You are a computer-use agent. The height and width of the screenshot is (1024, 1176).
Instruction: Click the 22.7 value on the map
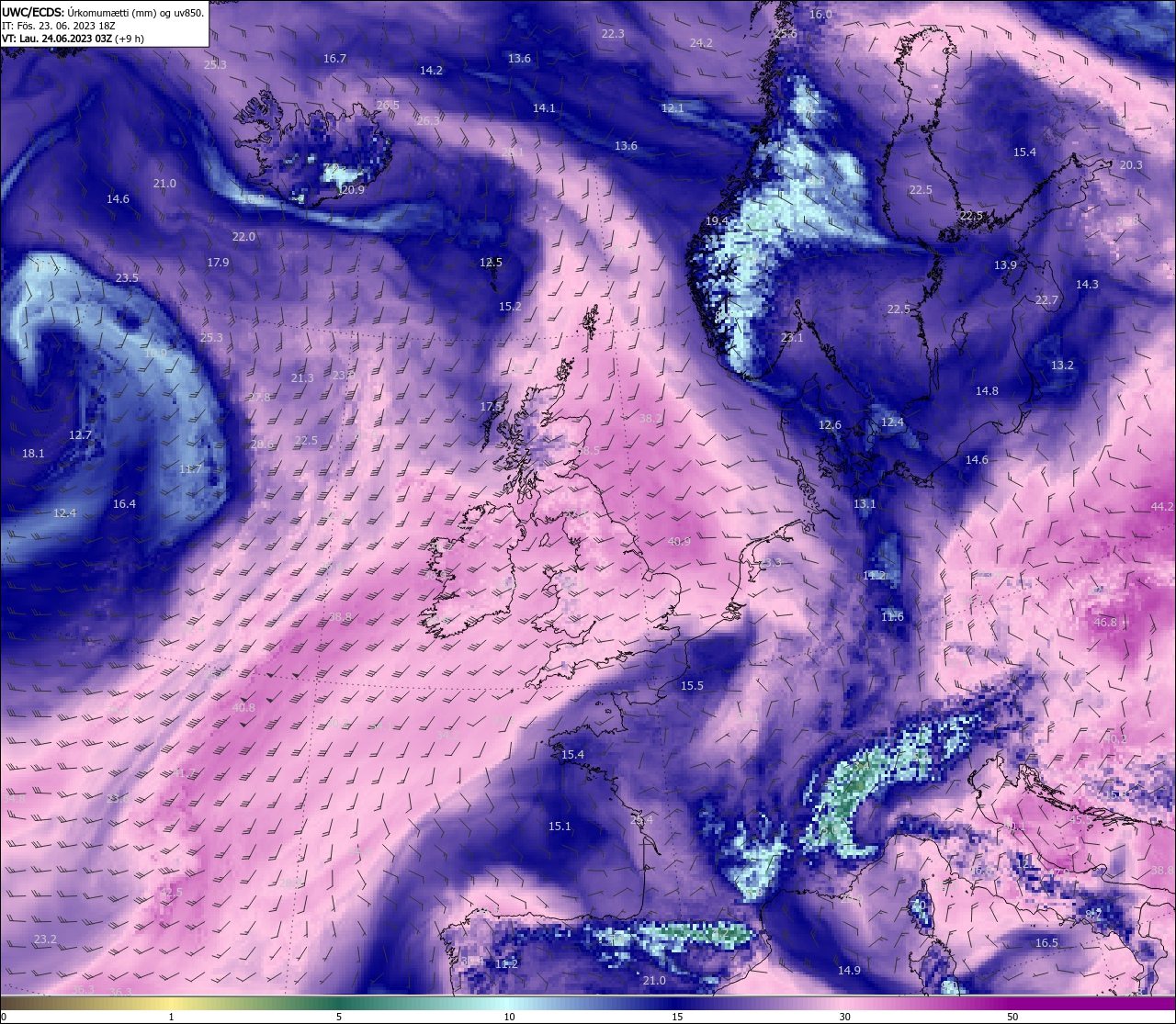[x=1046, y=300]
